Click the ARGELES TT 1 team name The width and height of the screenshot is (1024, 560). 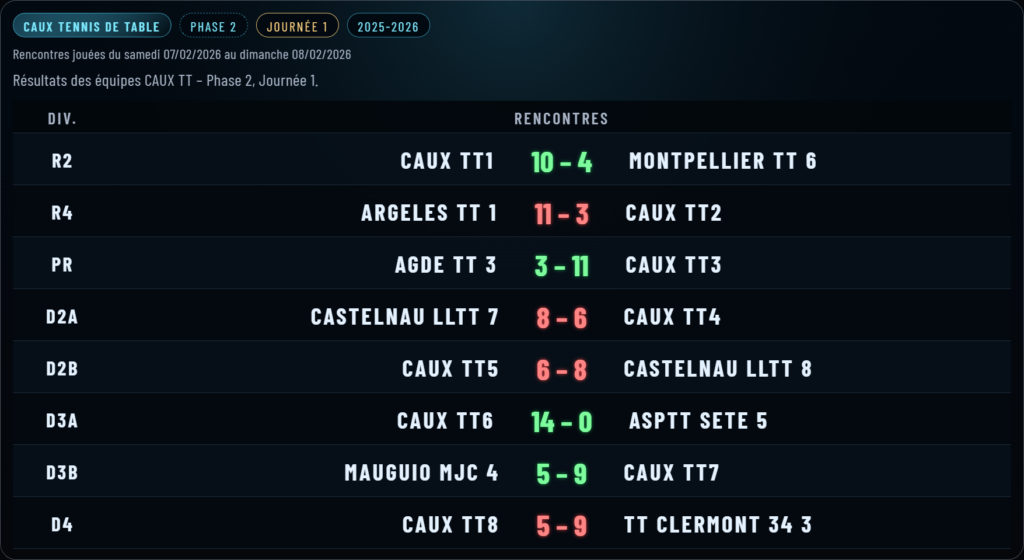point(429,213)
